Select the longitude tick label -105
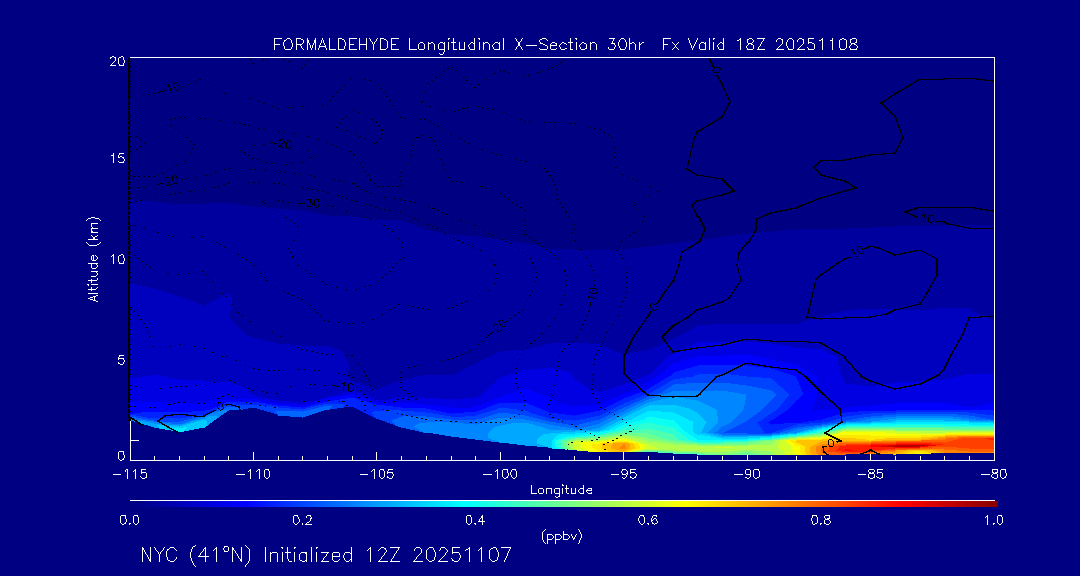Screen dimensions: 1080x576 click(377, 475)
